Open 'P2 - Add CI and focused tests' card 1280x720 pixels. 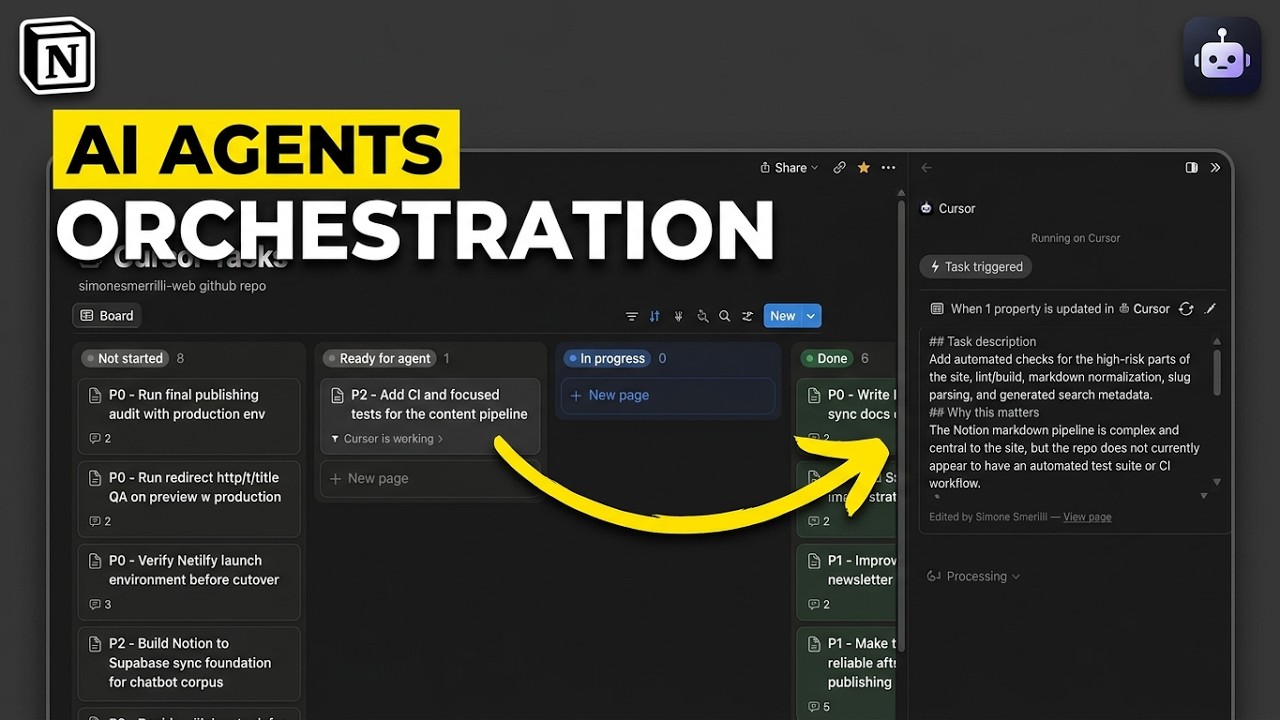[x=430, y=416]
